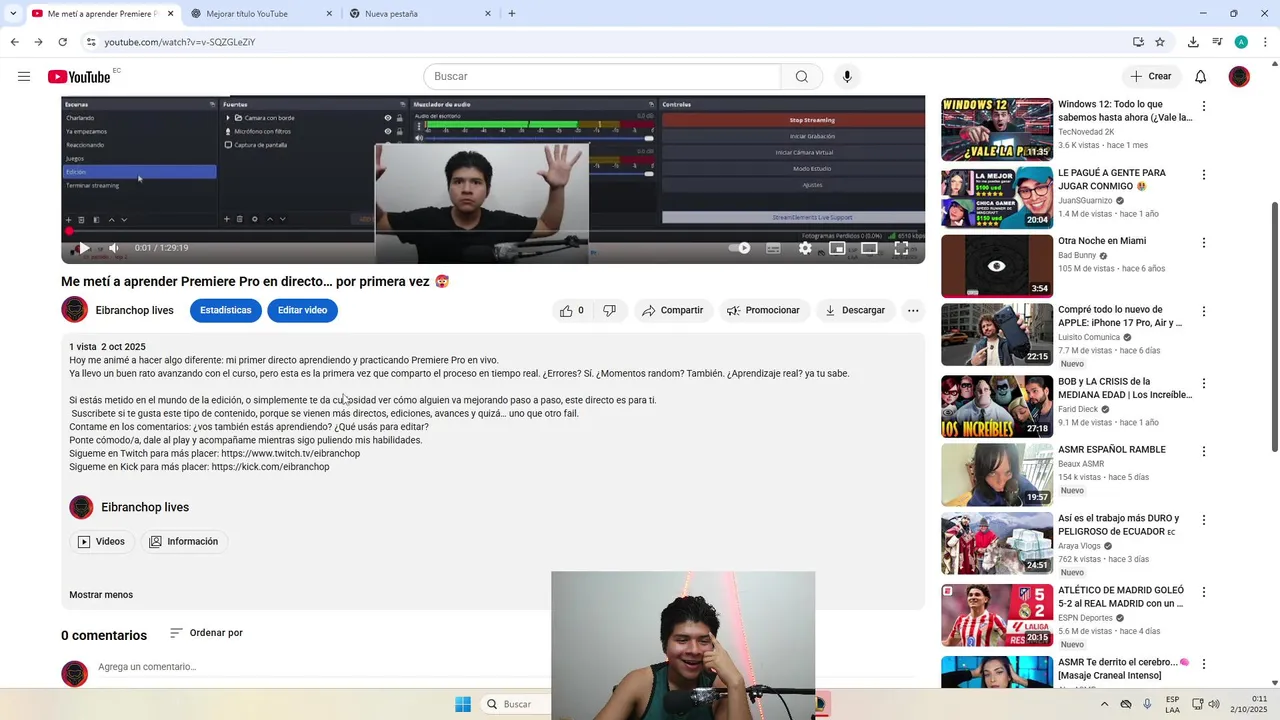Open YouTube notifications bell

[1201, 77]
